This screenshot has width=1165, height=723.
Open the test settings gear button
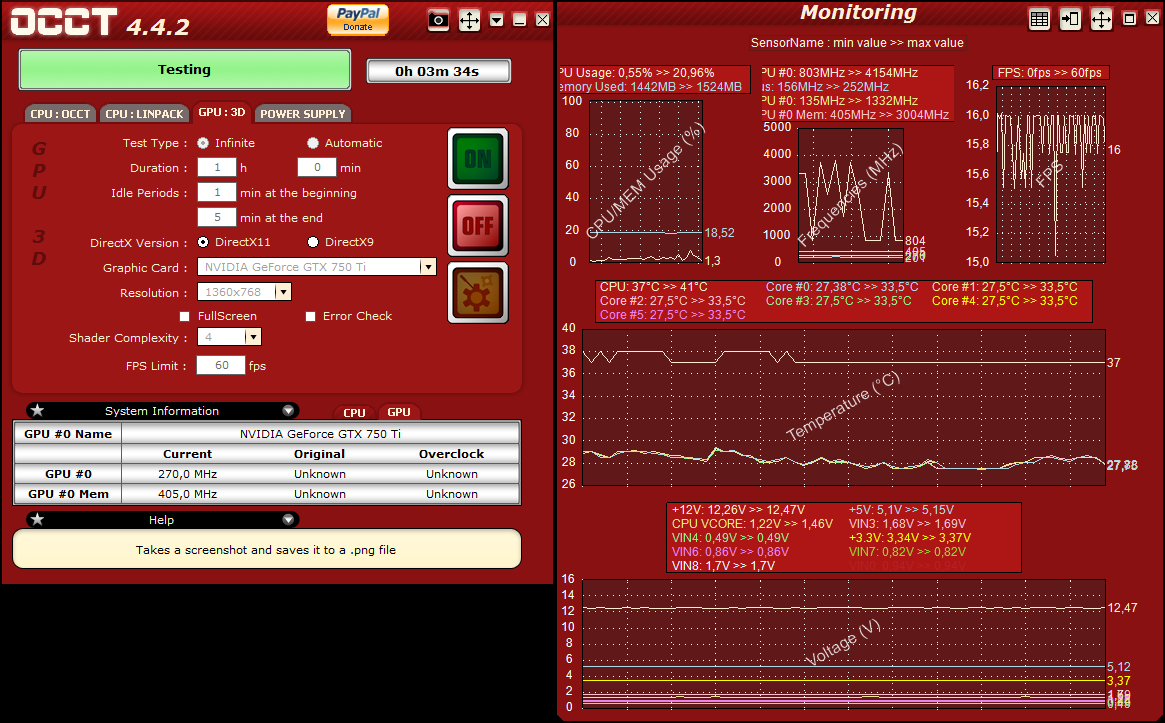tap(478, 292)
